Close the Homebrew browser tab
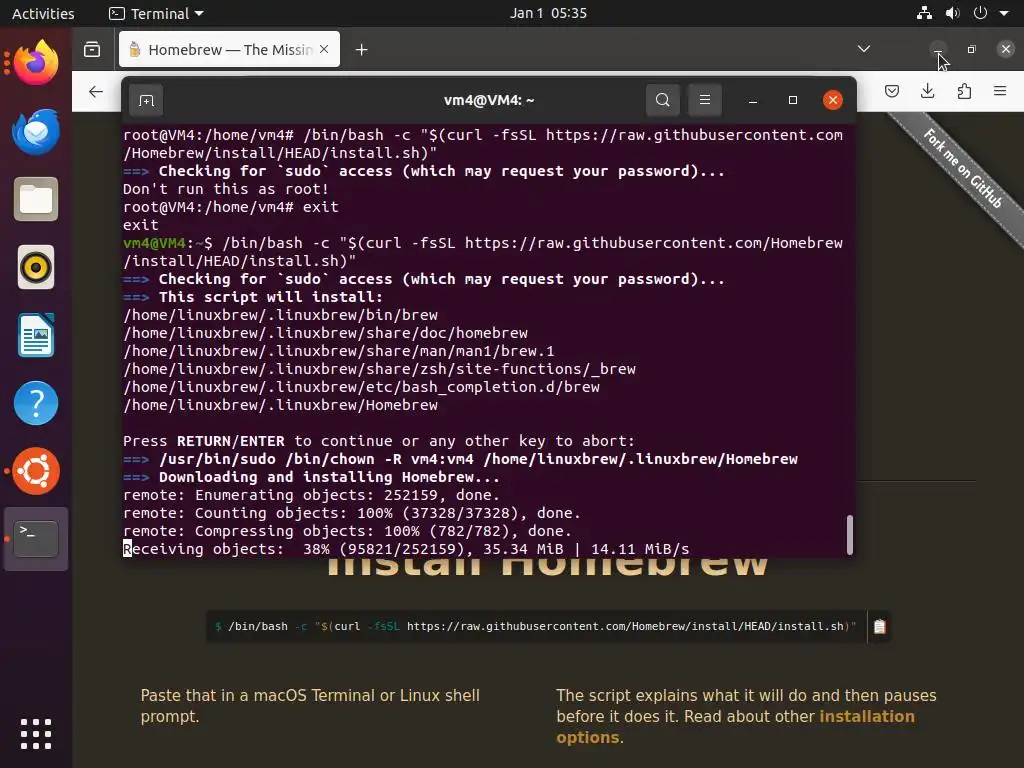 pyautogui.click(x=324, y=50)
